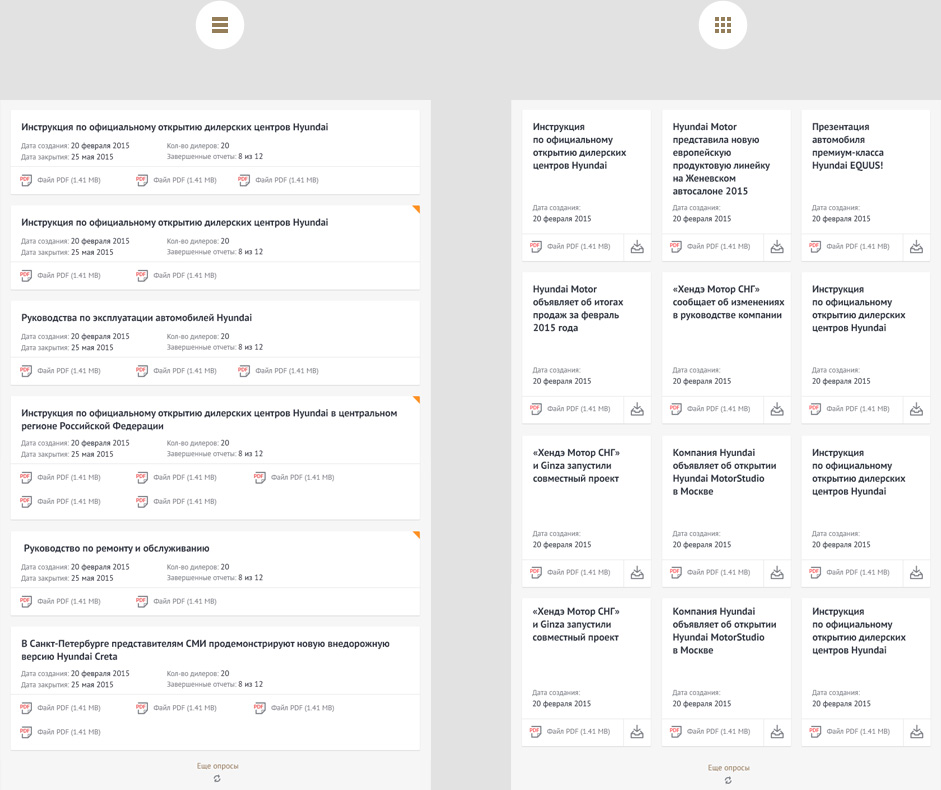
Task: Switch to list view layout
Action: 220,25
